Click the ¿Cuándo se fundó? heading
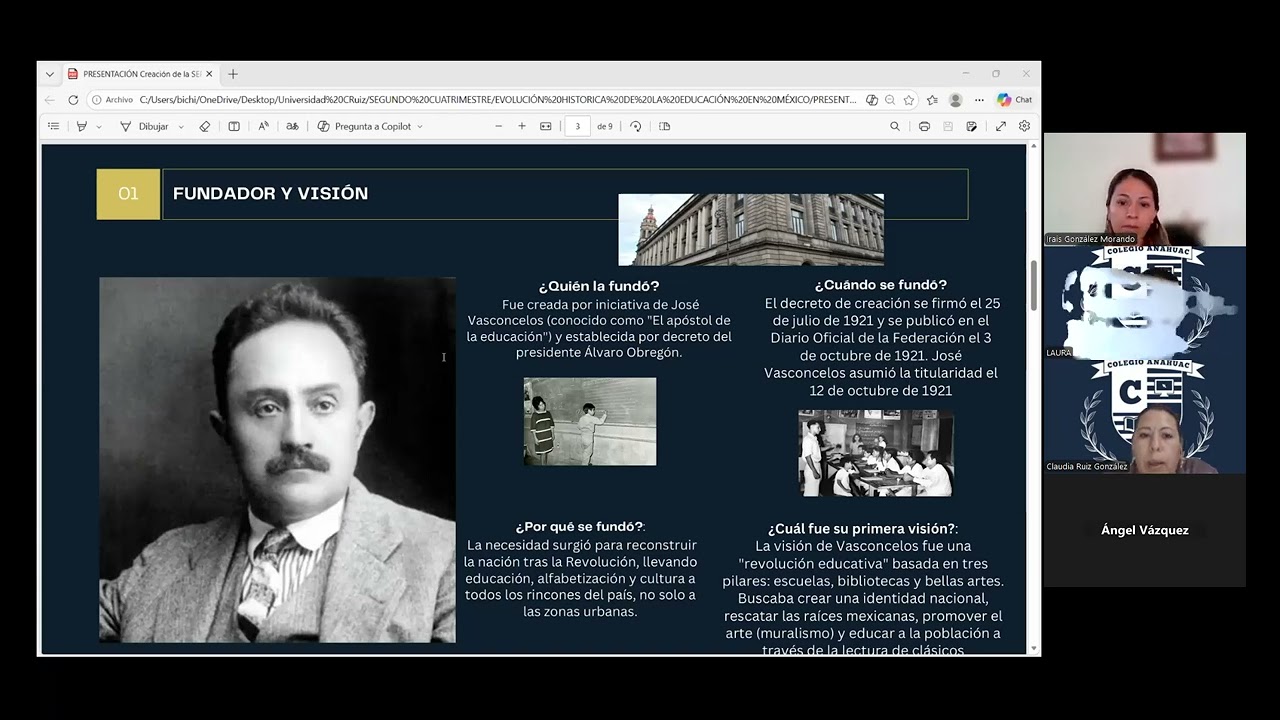 coord(880,285)
